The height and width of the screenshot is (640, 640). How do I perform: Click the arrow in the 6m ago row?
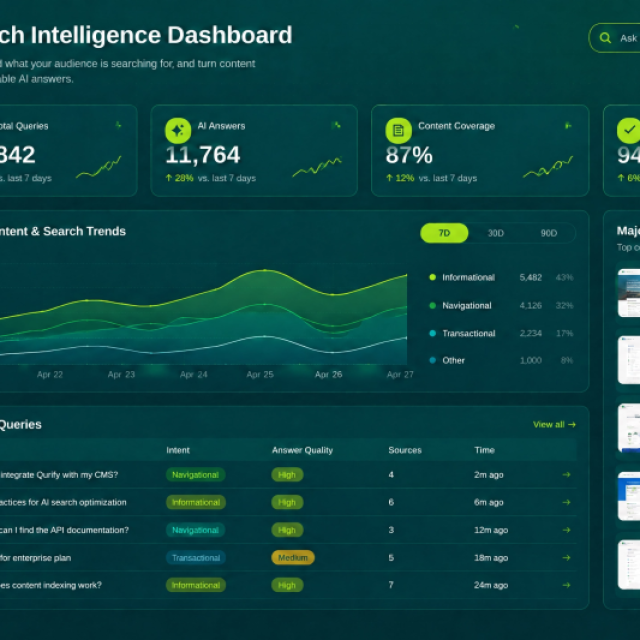pos(566,502)
